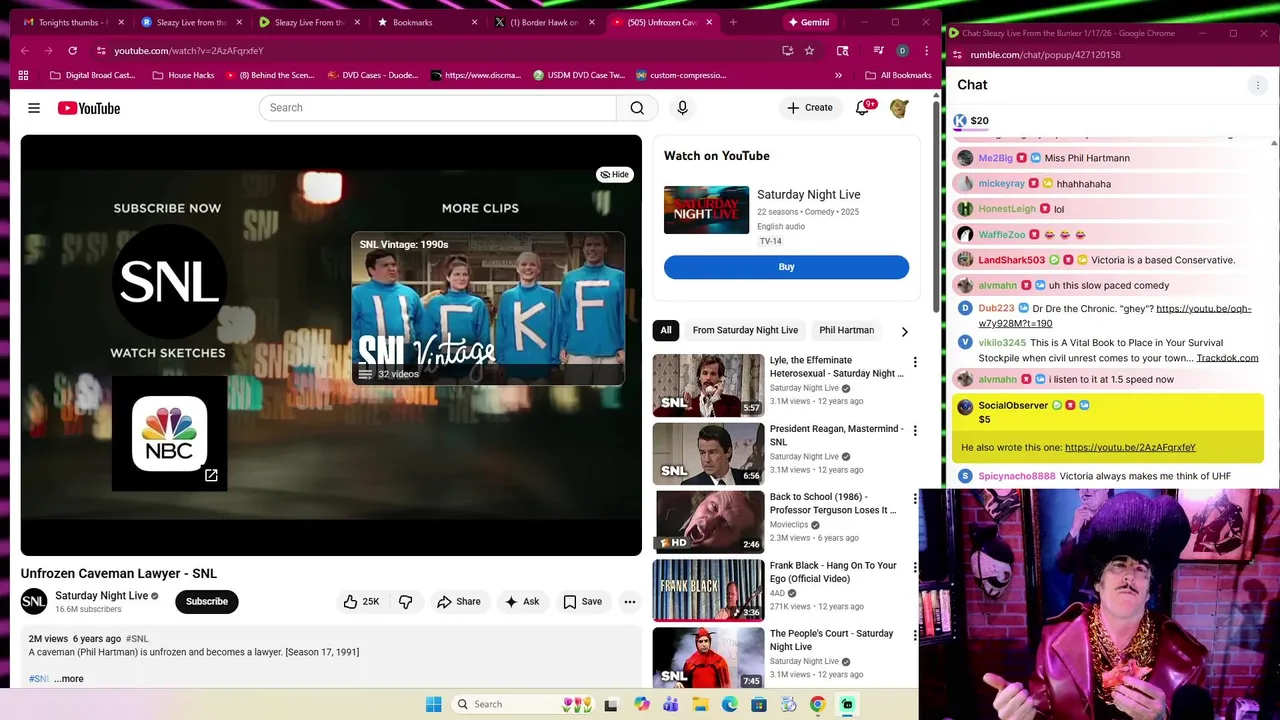The width and height of the screenshot is (1280, 720).
Task: Open the YouTube account avatar menu
Action: click(899, 108)
